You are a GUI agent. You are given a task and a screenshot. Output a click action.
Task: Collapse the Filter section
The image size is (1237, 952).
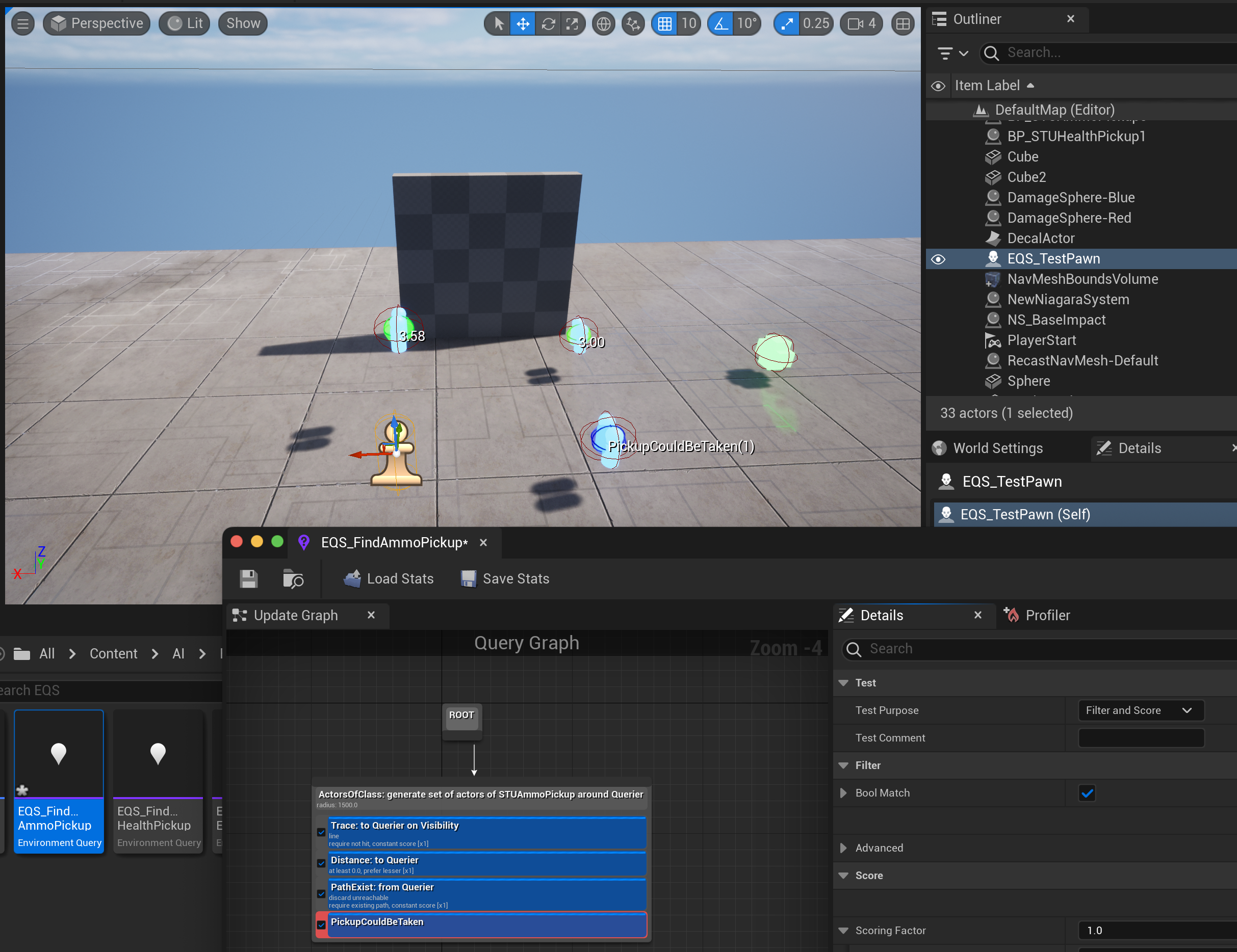tap(843, 766)
